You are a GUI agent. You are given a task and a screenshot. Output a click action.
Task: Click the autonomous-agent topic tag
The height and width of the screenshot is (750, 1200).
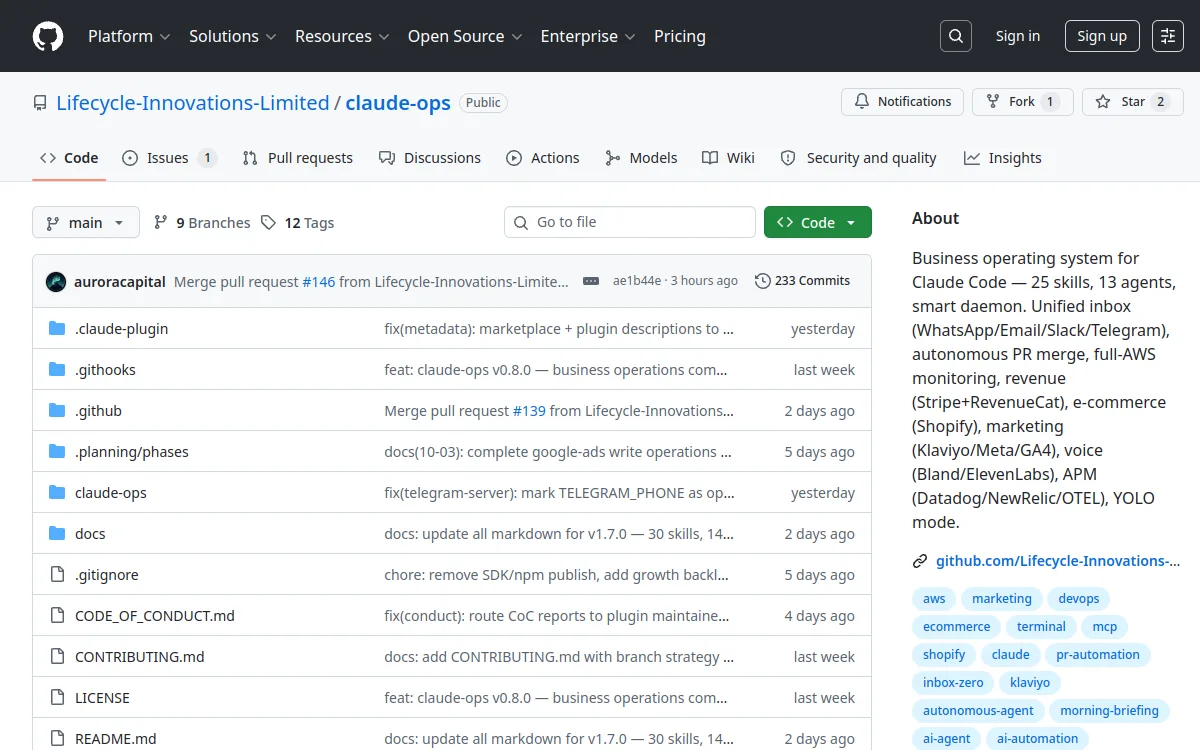[979, 711]
